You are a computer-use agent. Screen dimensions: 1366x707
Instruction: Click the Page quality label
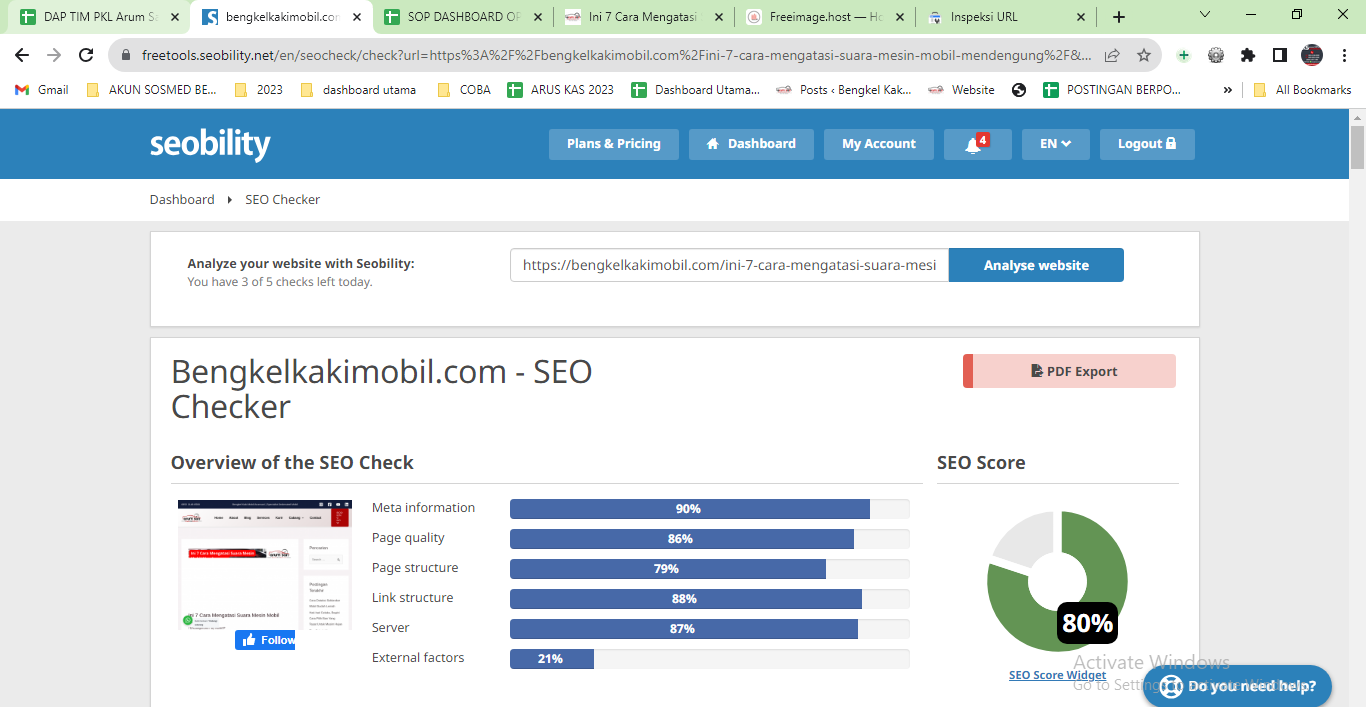click(x=408, y=538)
